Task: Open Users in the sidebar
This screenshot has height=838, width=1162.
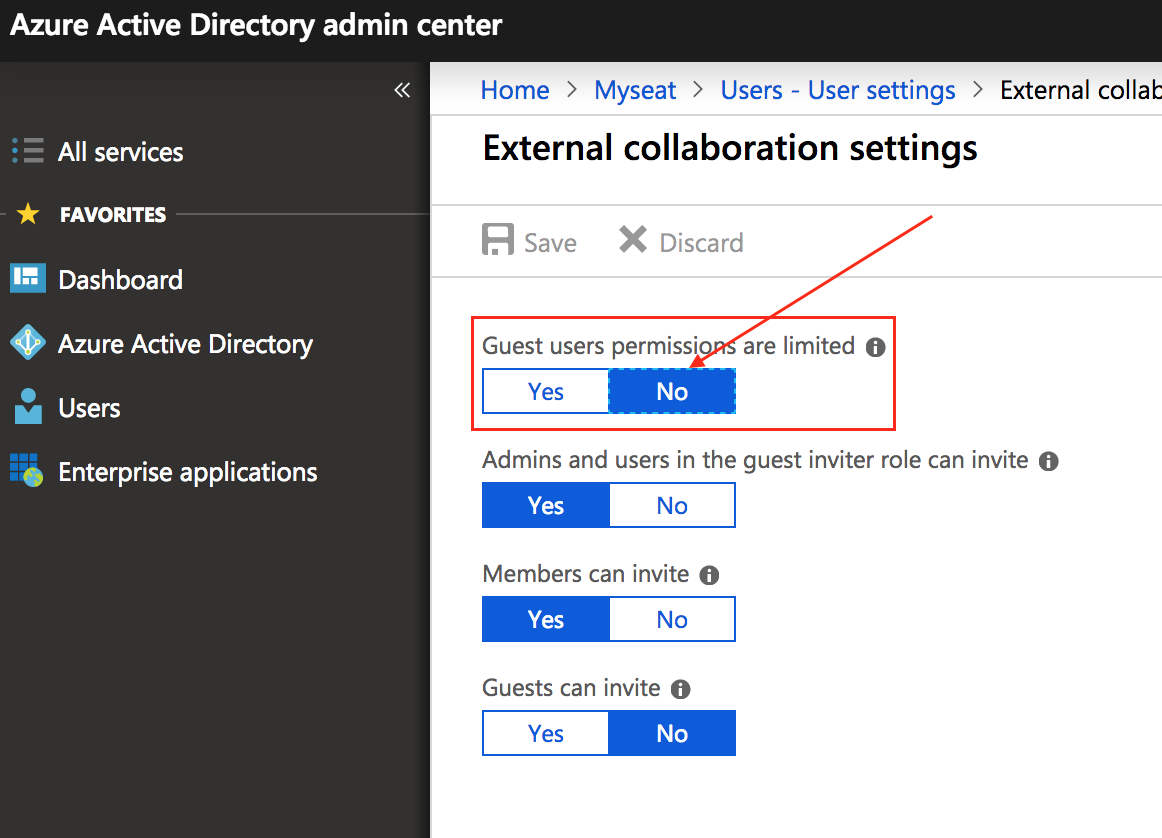Action: point(89,408)
